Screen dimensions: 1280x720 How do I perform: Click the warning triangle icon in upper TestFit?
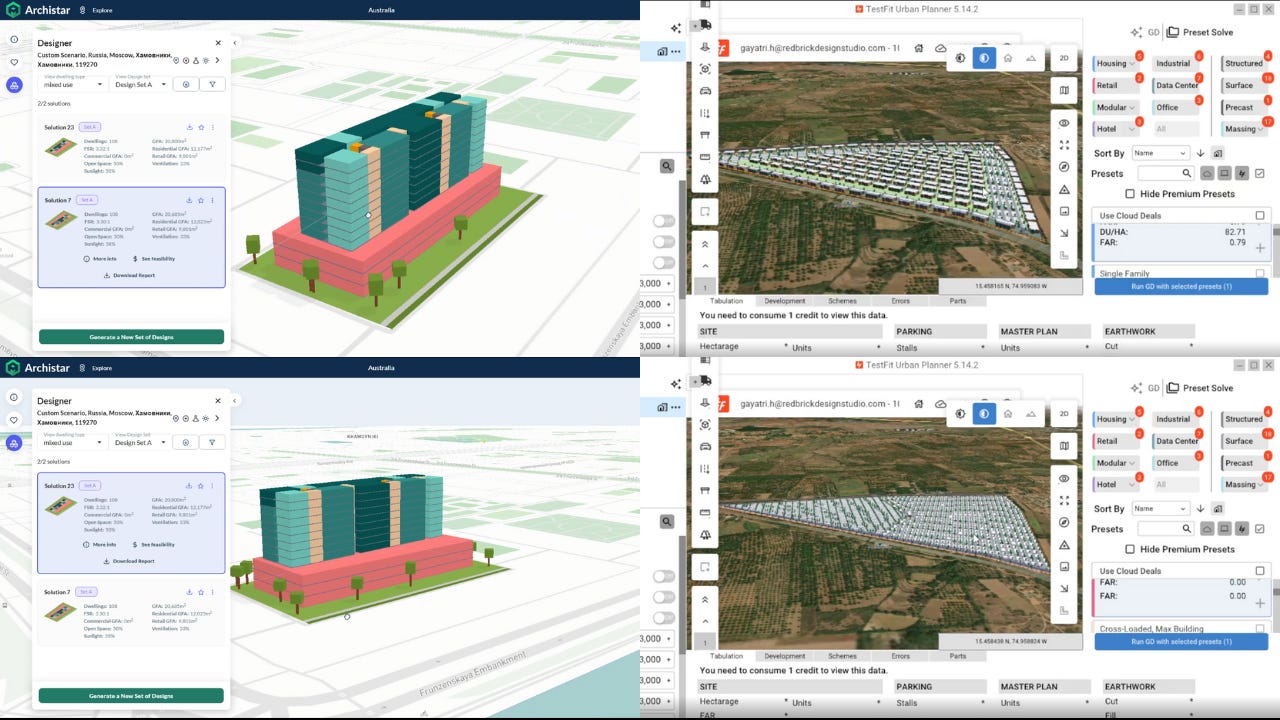tap(1064, 190)
